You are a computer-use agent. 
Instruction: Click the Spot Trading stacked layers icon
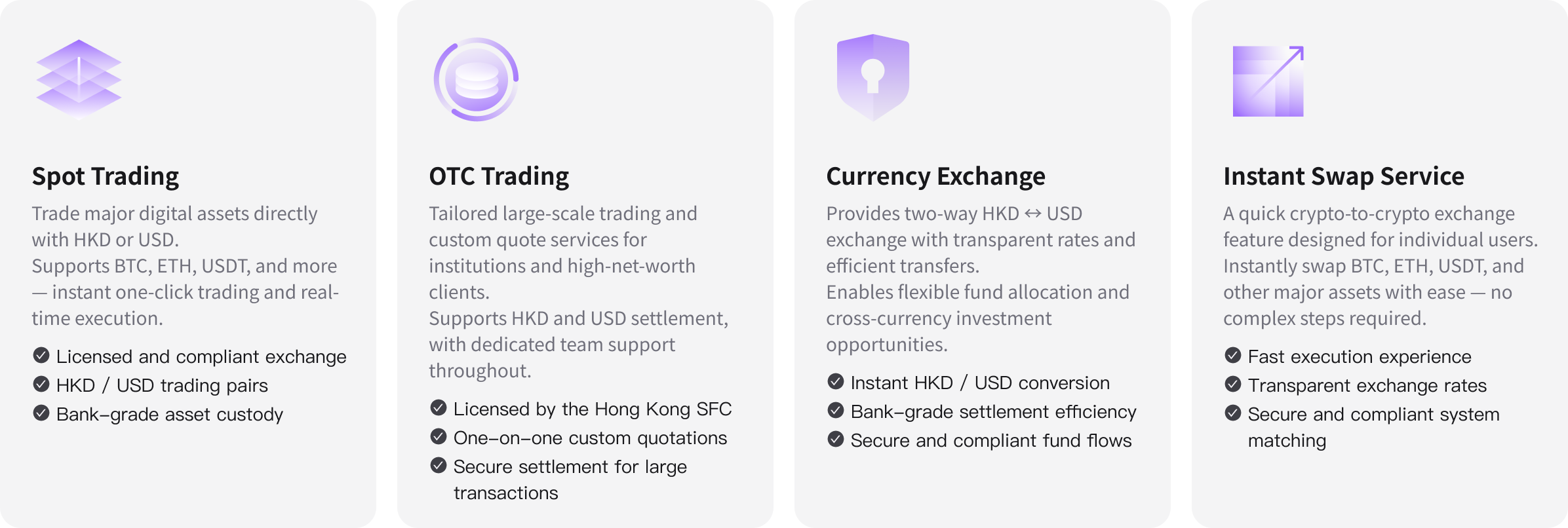pos(79,79)
